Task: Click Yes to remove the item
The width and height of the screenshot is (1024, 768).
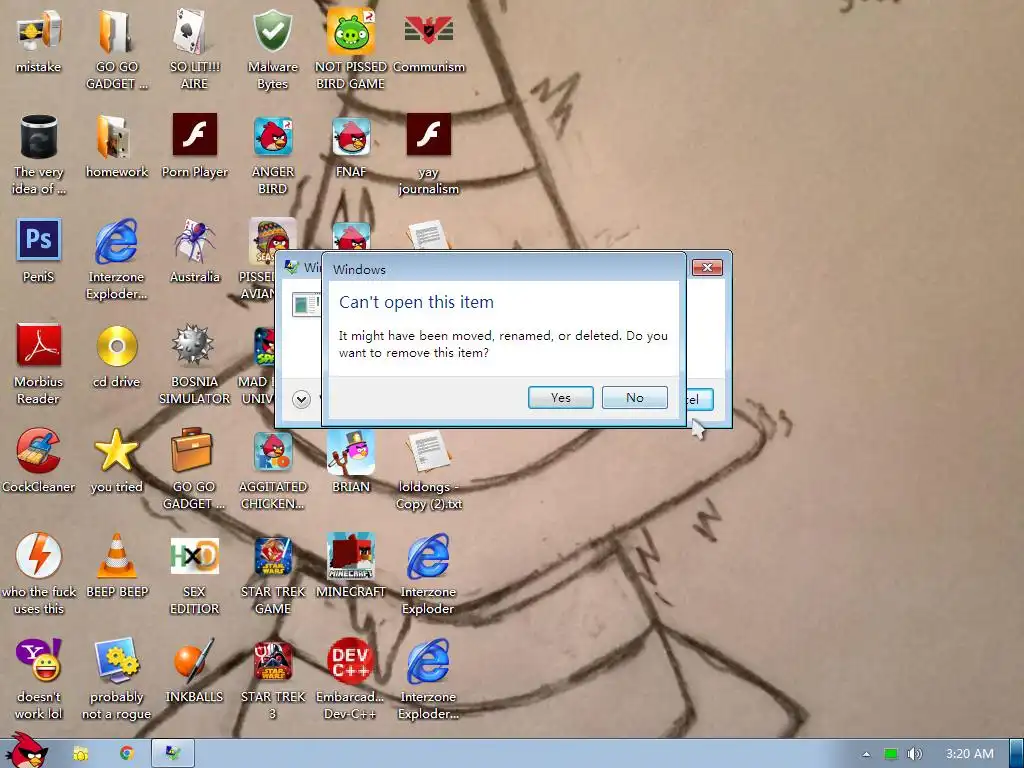Action: click(560, 398)
